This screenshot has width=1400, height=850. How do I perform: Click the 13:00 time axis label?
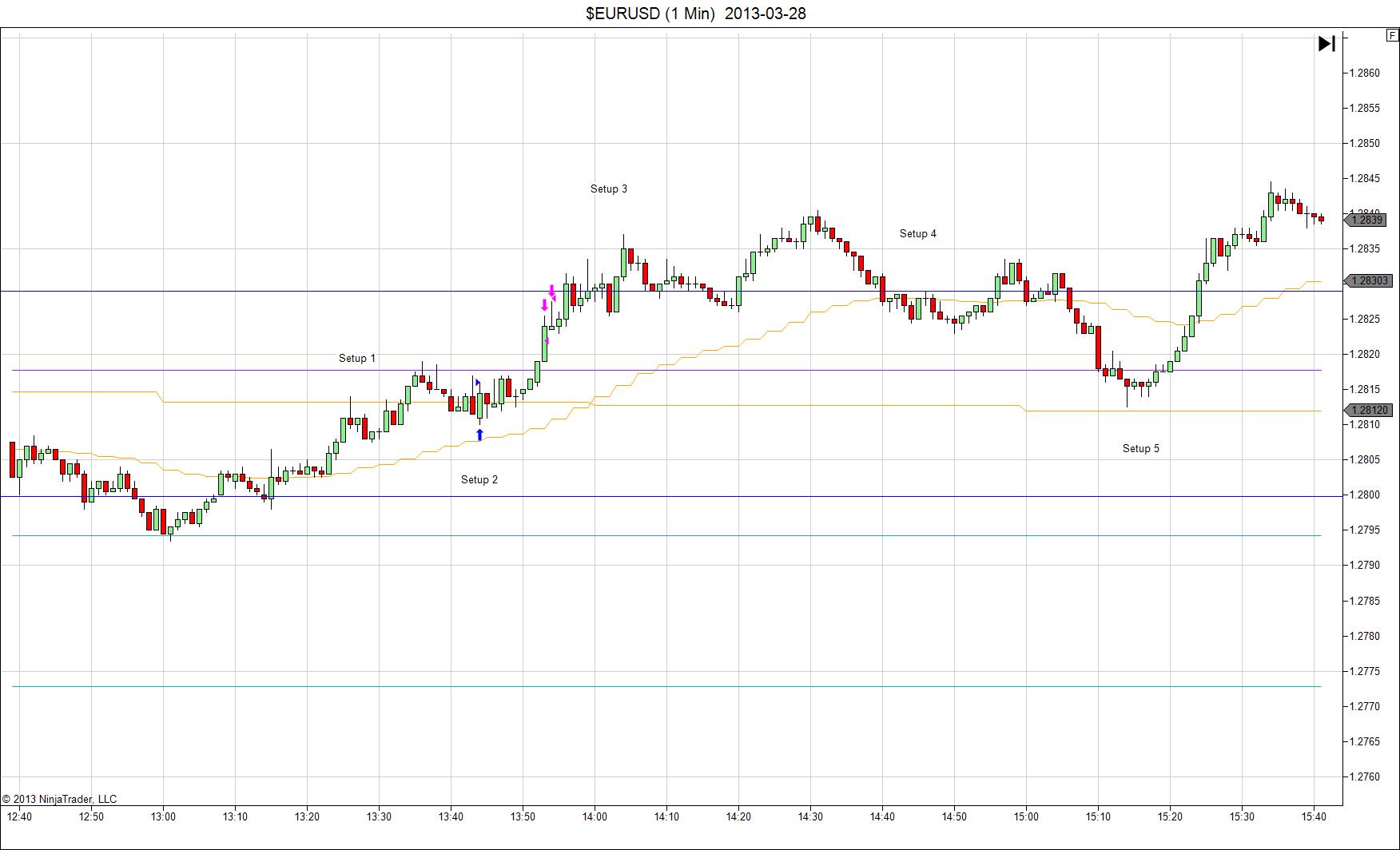(x=163, y=816)
